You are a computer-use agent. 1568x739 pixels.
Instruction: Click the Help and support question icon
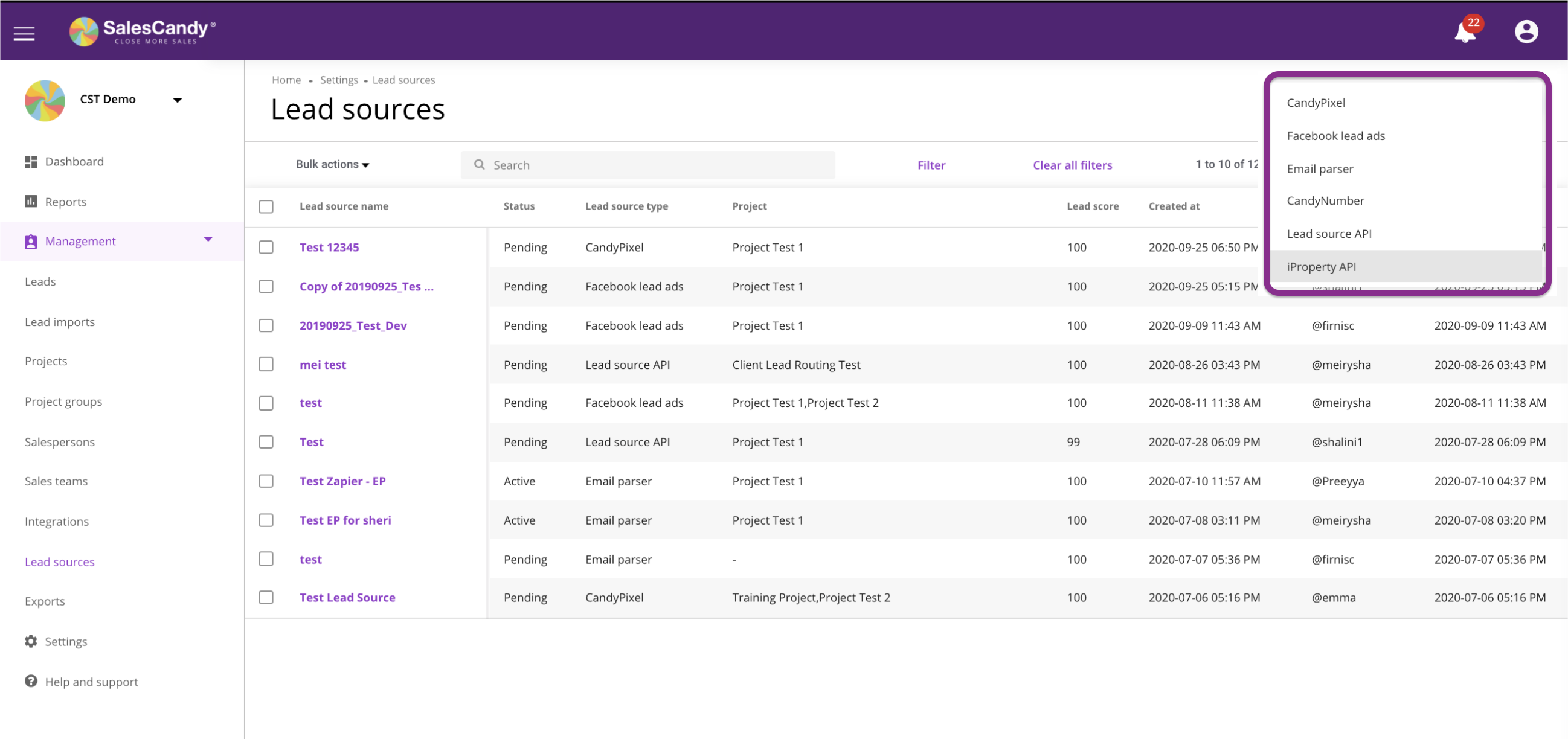point(31,681)
